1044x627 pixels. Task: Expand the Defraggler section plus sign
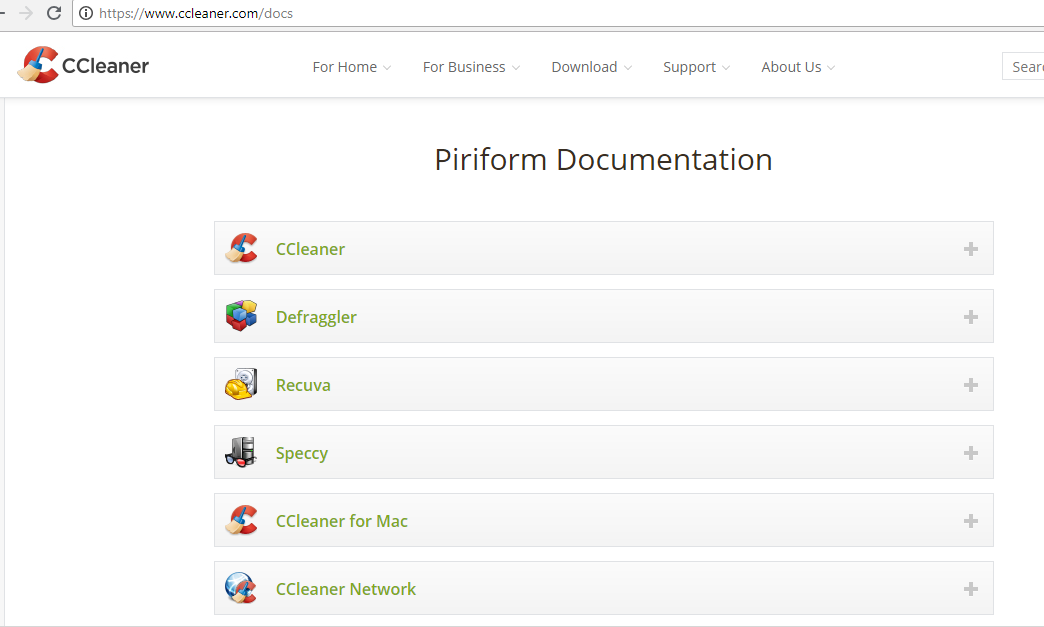click(971, 317)
